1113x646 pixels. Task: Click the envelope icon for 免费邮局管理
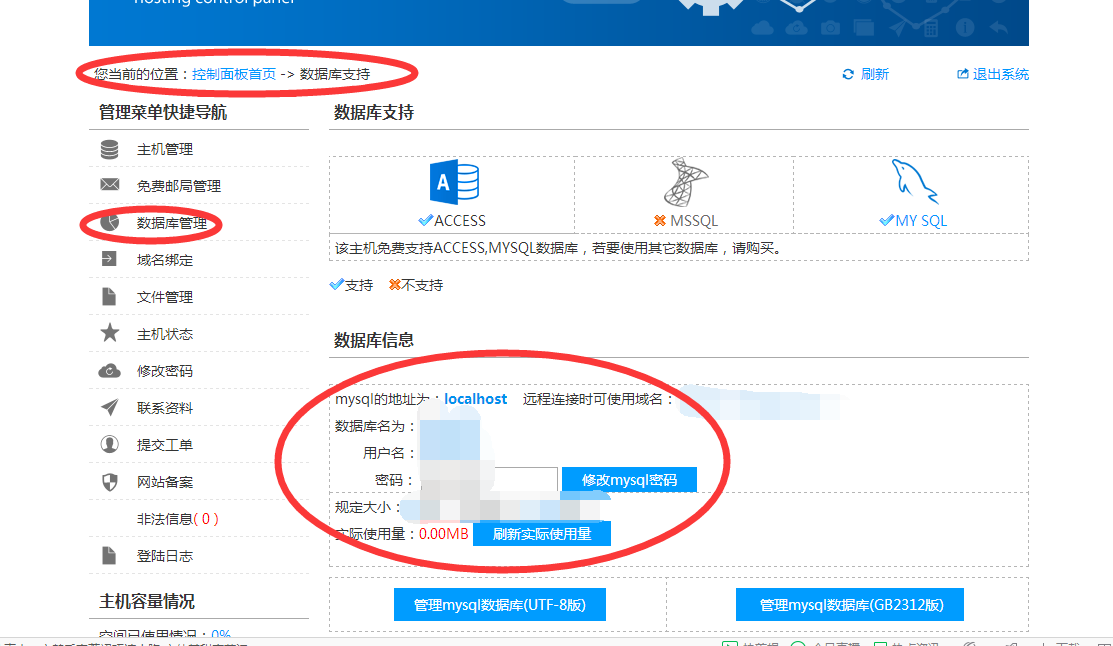pyautogui.click(x=109, y=186)
